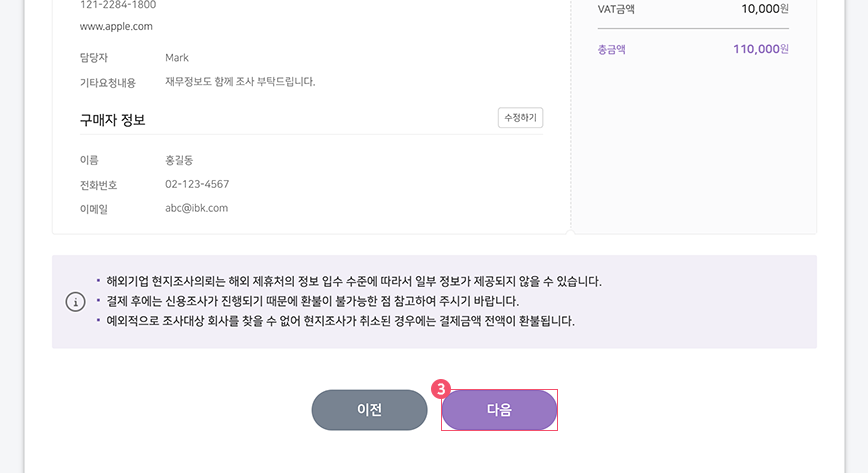Click the 다음 (Next) button
The width and height of the screenshot is (868, 473).
(x=499, y=410)
